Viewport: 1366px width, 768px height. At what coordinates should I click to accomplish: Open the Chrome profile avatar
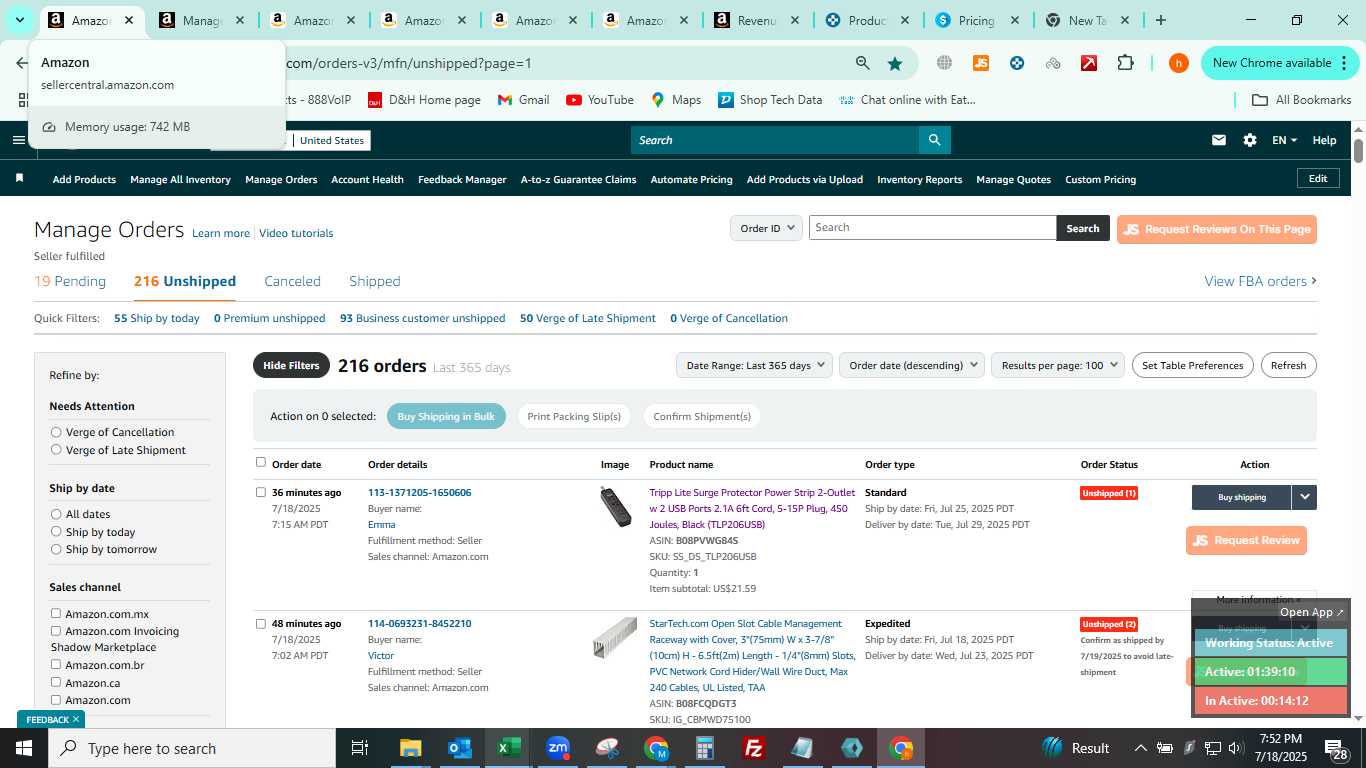tap(1178, 63)
